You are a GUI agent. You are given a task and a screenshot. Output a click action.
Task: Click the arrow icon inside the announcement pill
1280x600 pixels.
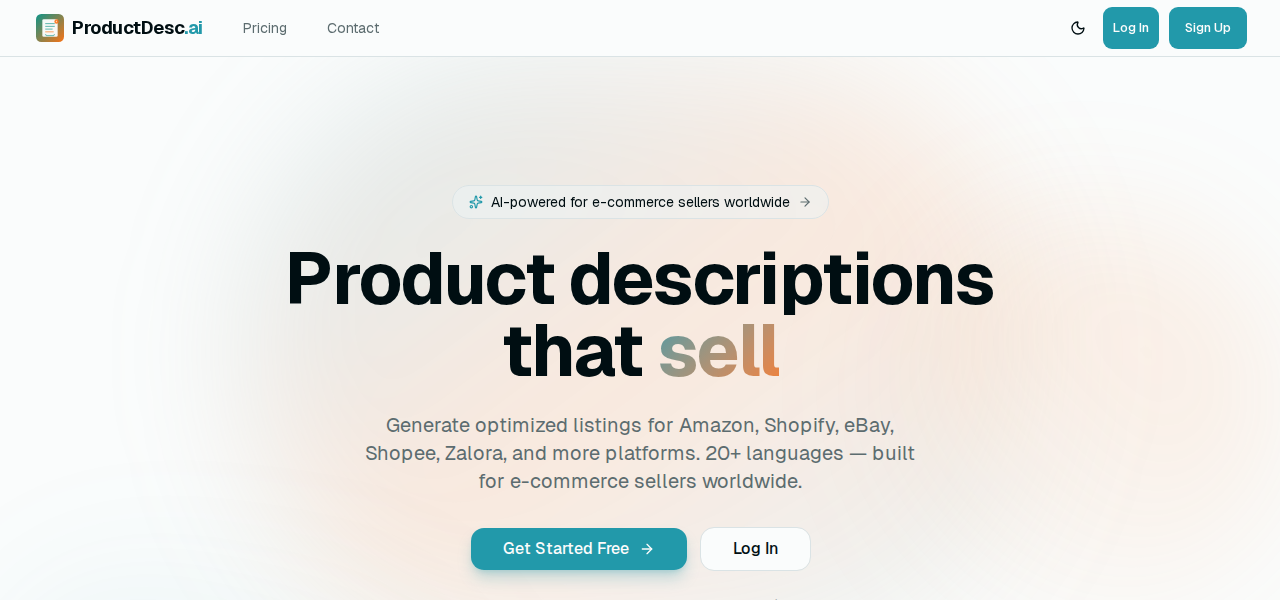click(806, 202)
